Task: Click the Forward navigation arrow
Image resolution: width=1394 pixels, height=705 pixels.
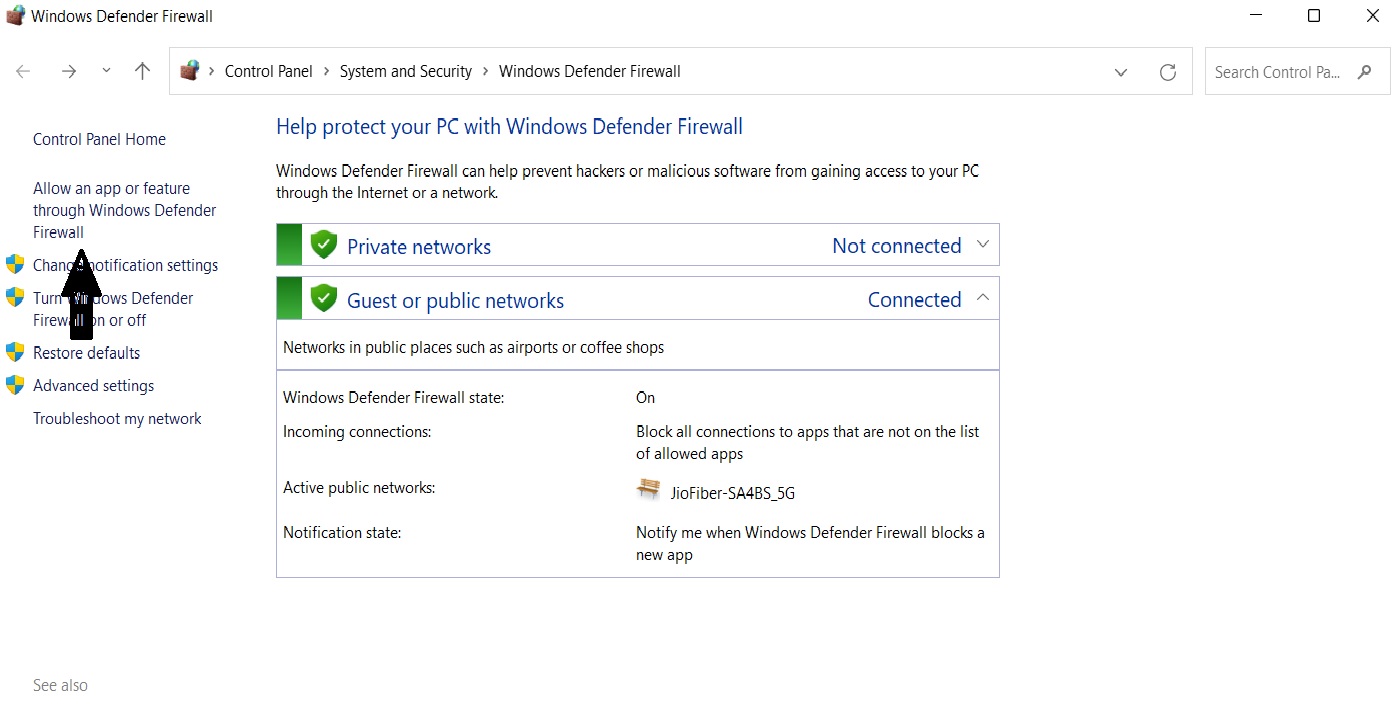Action: (69, 72)
